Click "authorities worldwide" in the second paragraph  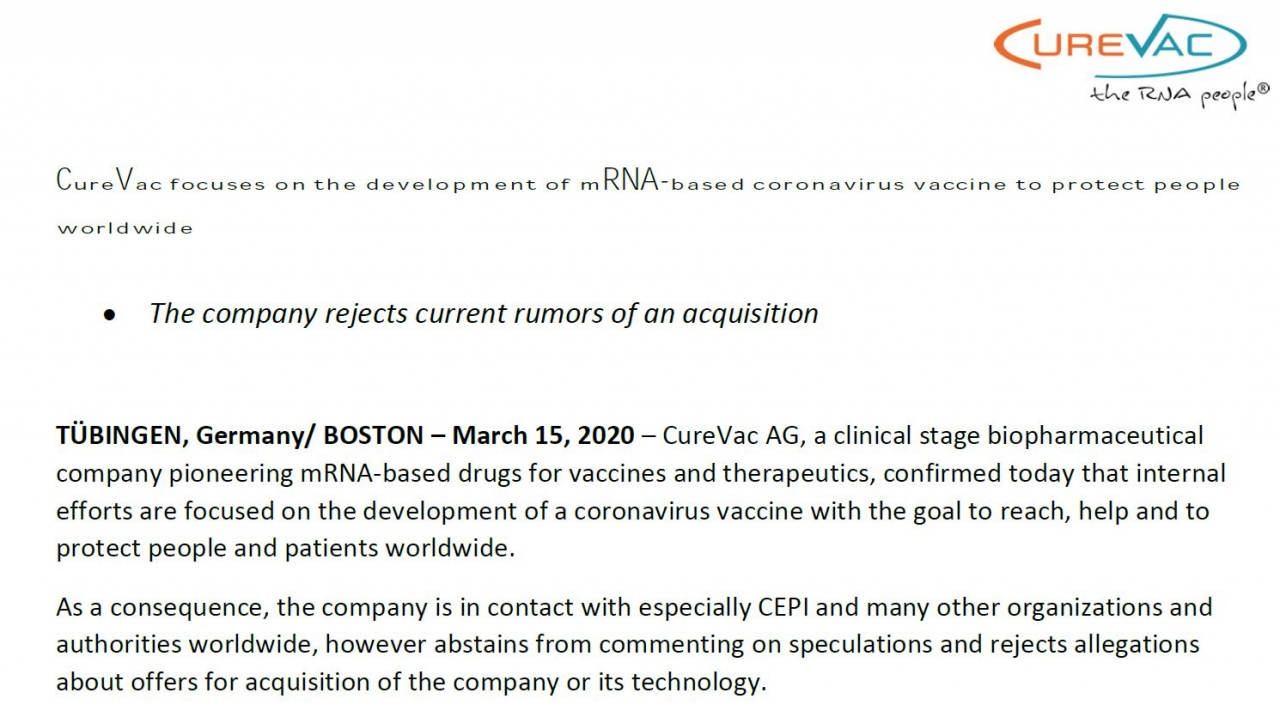(186, 645)
